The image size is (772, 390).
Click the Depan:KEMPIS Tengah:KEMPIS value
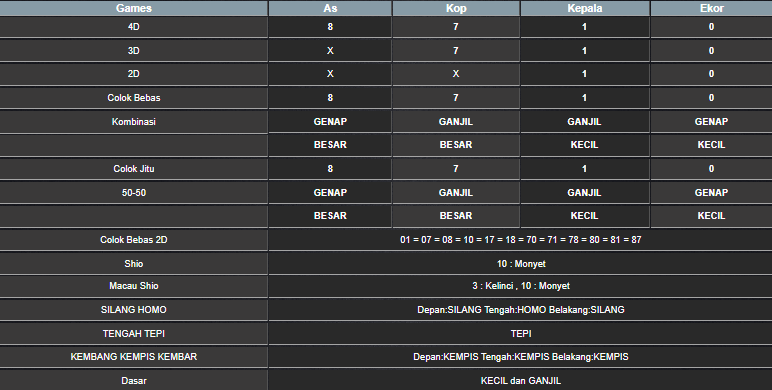click(521, 357)
